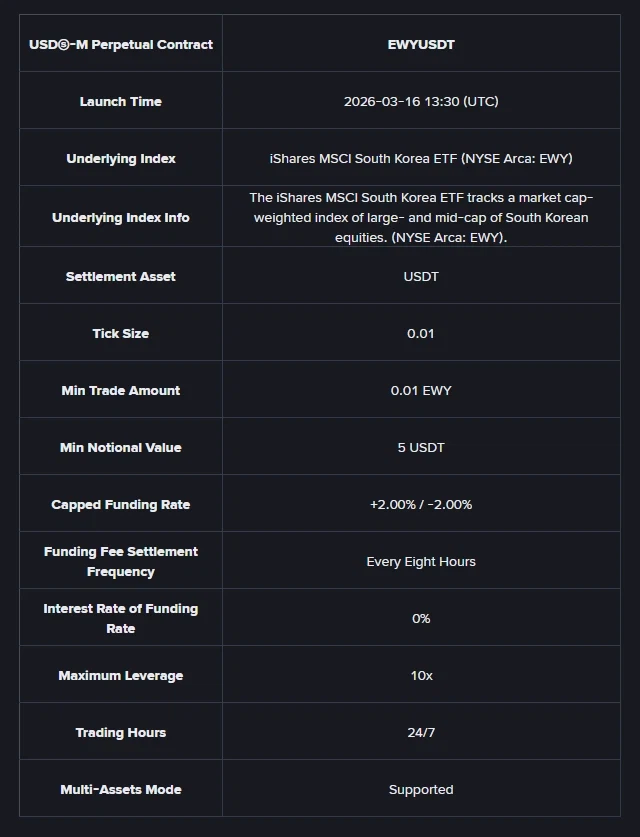Click the 0.01 EWY min trade amount

[x=421, y=390]
